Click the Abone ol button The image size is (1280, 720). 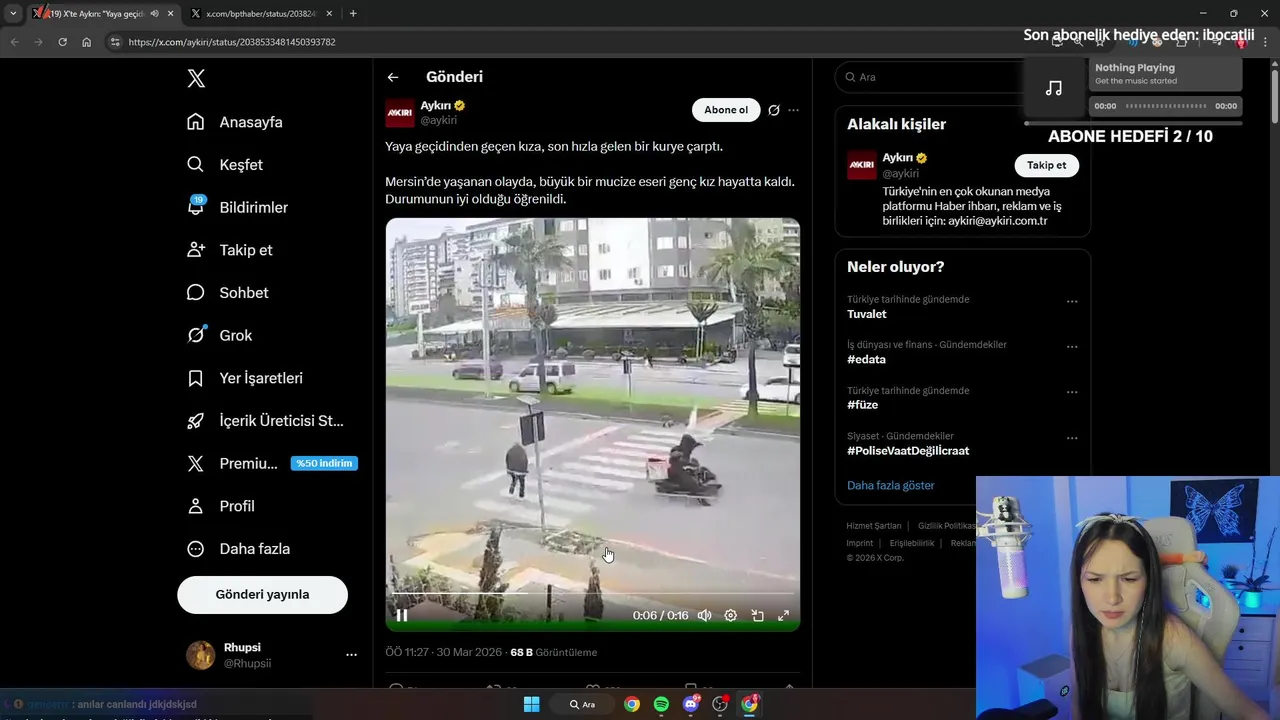726,110
